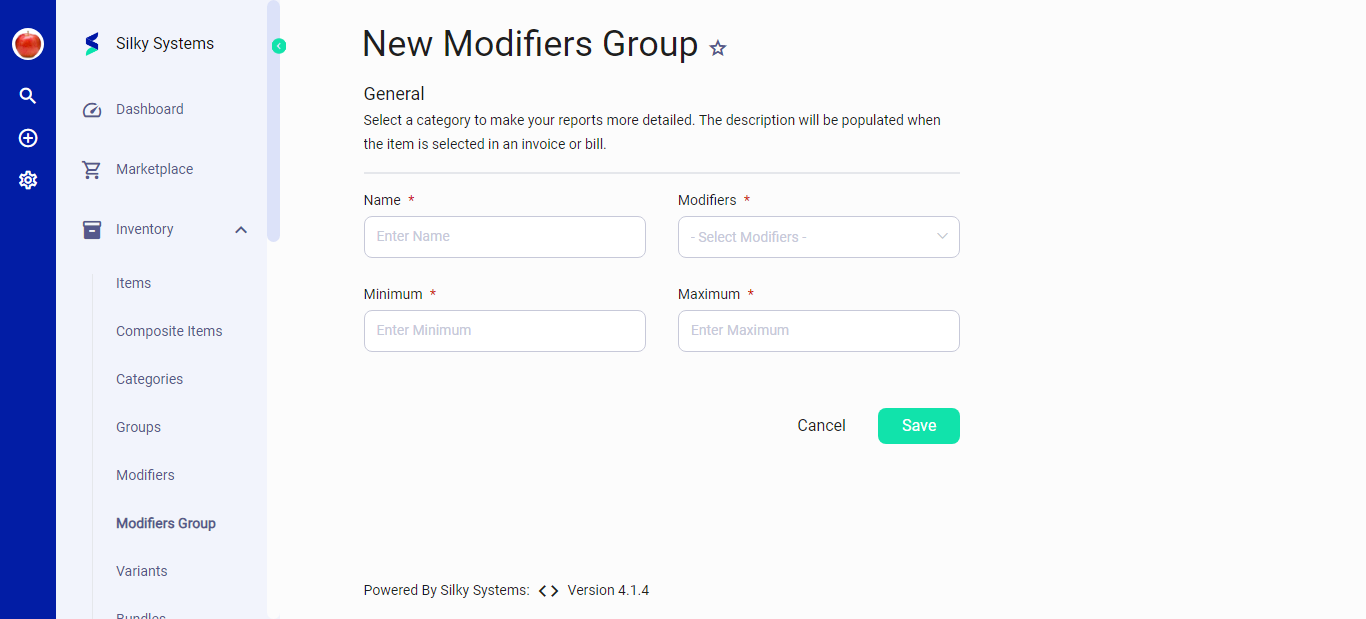Click the Silky Systems logo

pyautogui.click(x=91, y=43)
